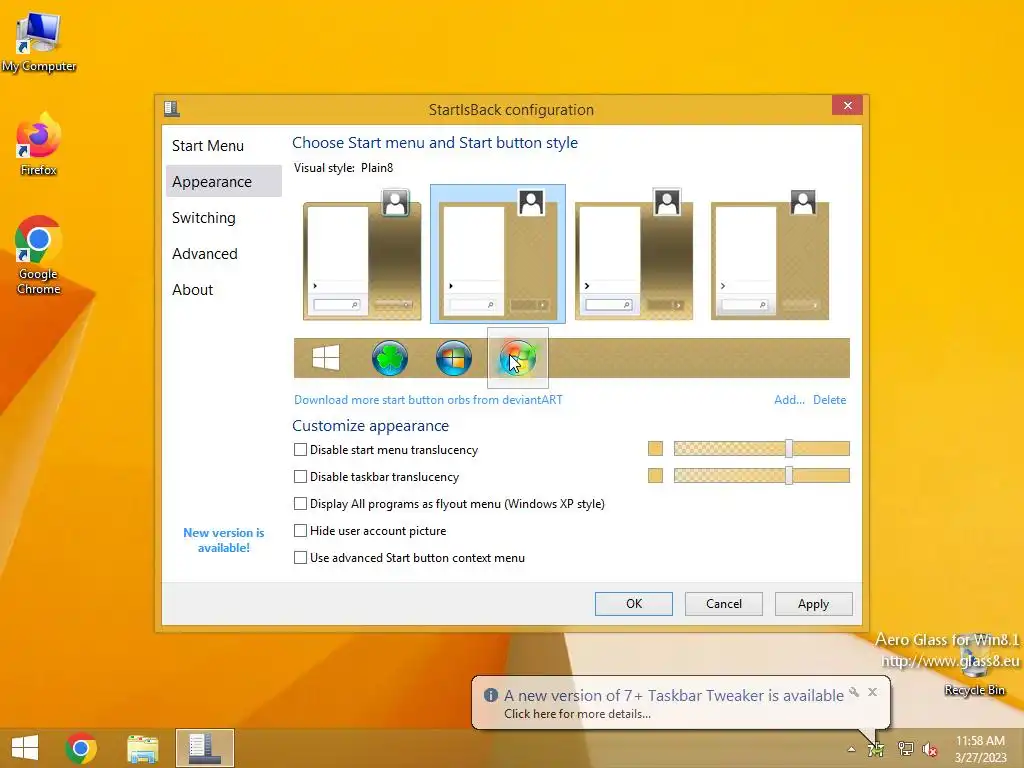The height and width of the screenshot is (768, 1024).
Task: Click the Add... orb link
Action: 789,400
